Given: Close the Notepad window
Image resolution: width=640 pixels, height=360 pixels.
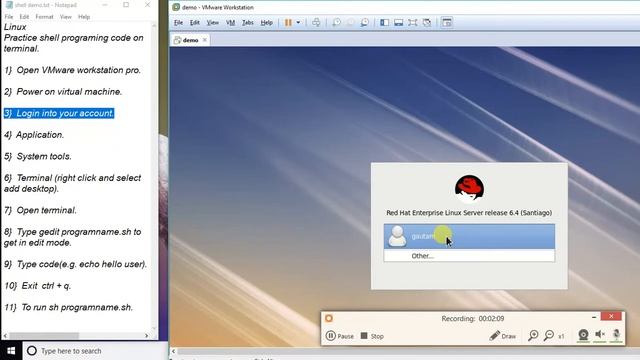Looking at the screenshot, I should click(147, 5).
